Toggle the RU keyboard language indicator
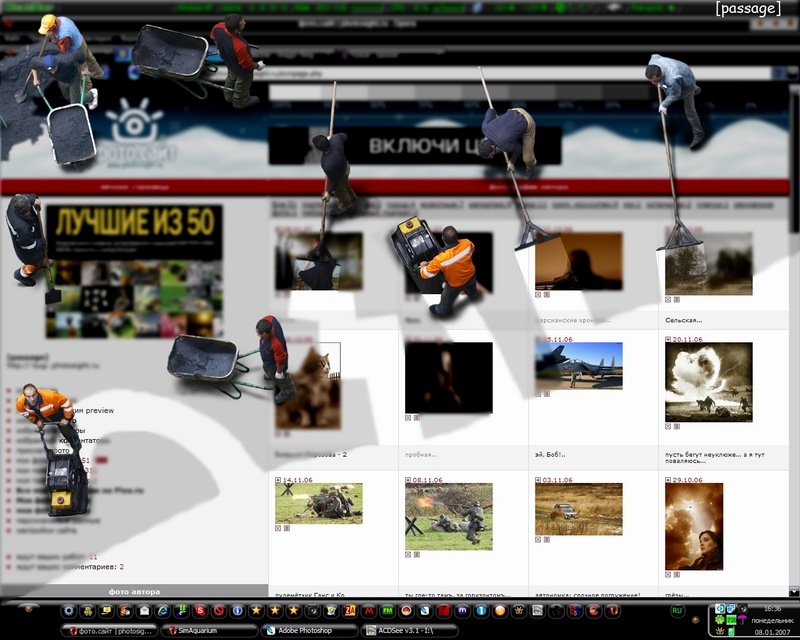Image resolution: width=800 pixels, height=640 pixels. tap(677, 610)
